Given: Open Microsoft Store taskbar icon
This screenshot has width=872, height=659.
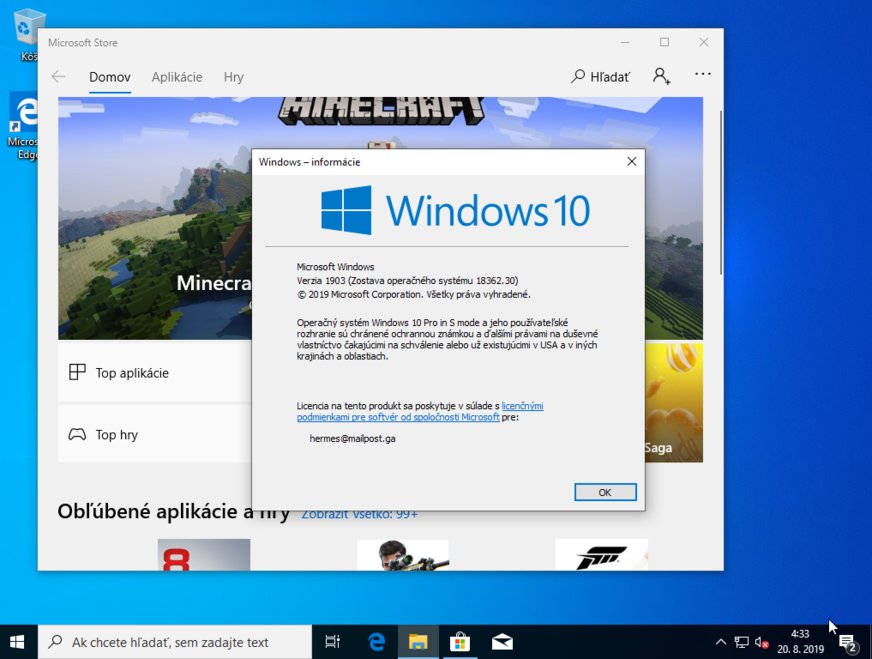Looking at the screenshot, I should click(x=460, y=642).
